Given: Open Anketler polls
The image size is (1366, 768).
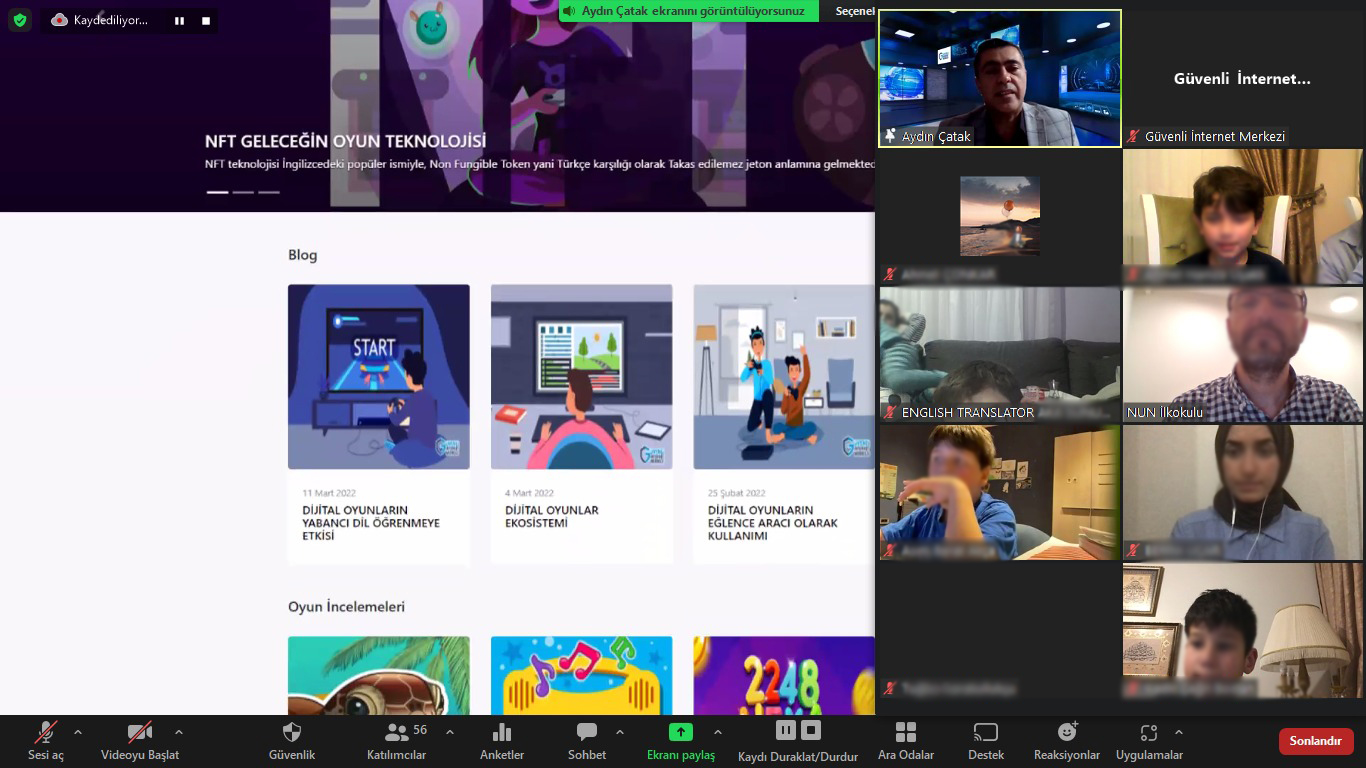Looking at the screenshot, I should pyautogui.click(x=502, y=741).
